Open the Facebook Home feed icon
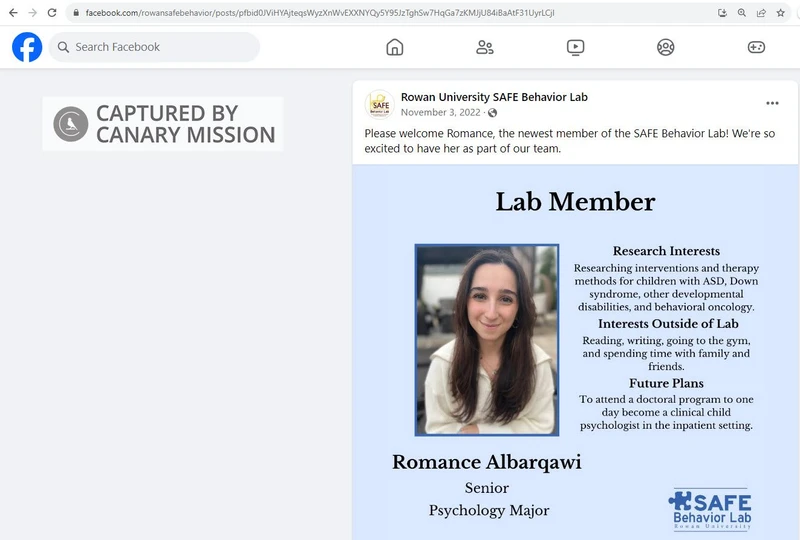This screenshot has height=540, width=800. click(x=395, y=47)
